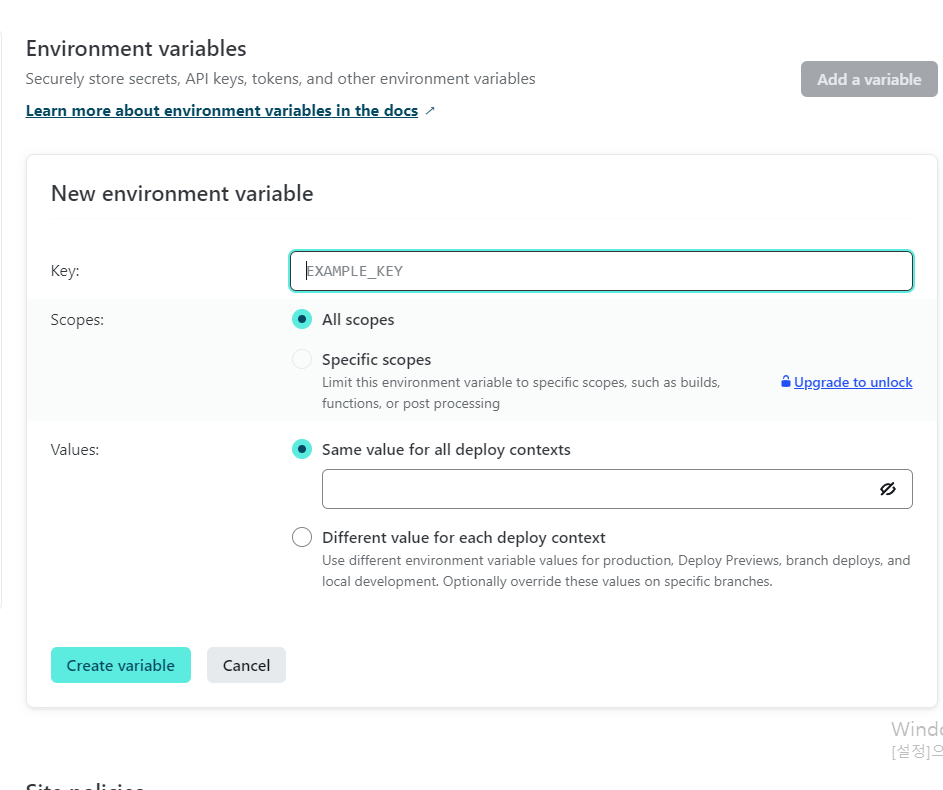Select Same value for all deploy contexts
943x790 pixels.
point(302,450)
